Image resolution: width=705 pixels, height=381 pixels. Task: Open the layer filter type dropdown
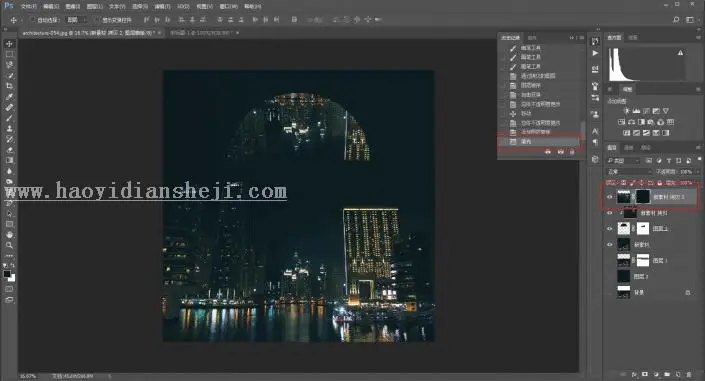(623, 161)
